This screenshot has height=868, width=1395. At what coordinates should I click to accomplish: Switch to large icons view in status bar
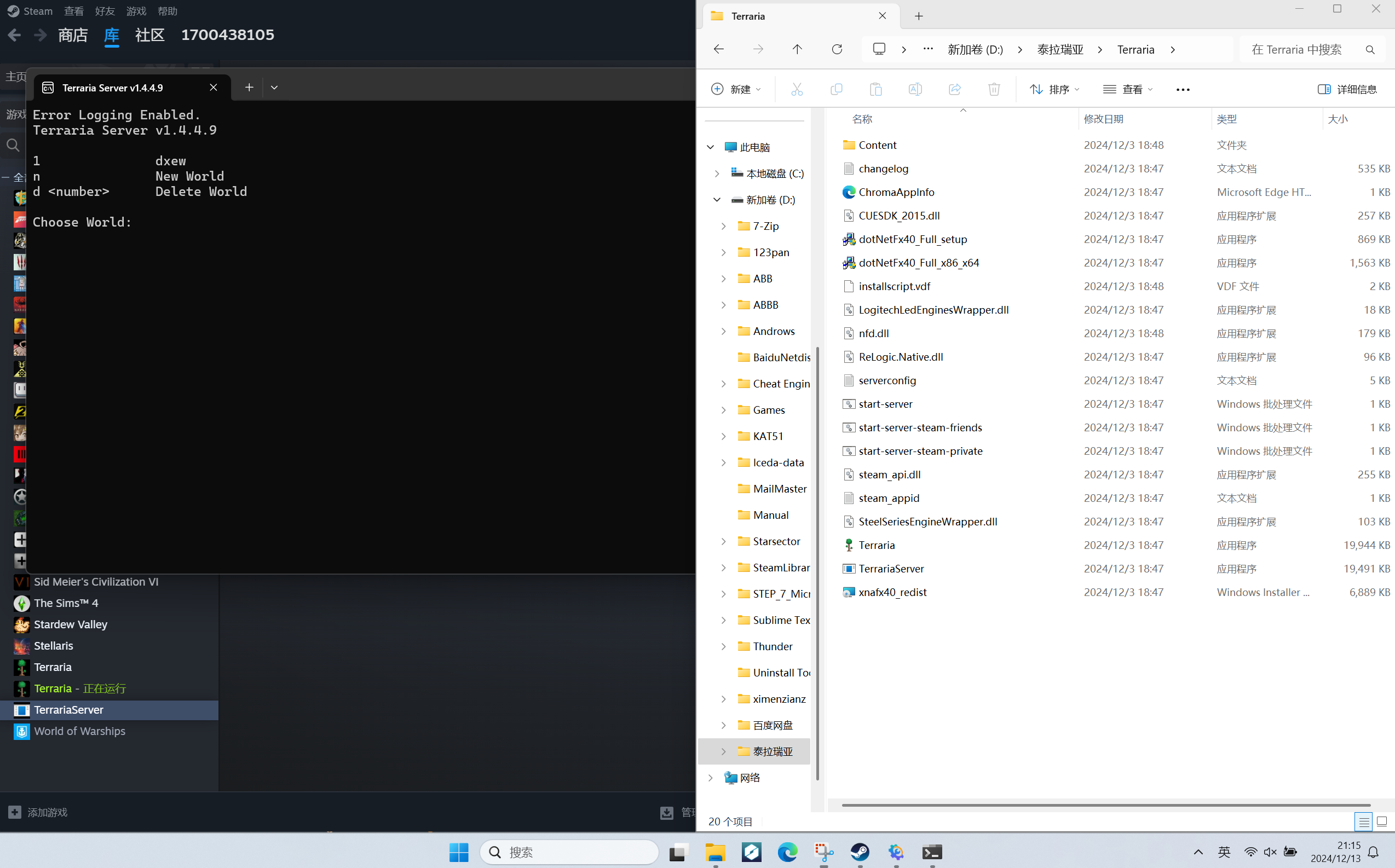pos(1382,821)
